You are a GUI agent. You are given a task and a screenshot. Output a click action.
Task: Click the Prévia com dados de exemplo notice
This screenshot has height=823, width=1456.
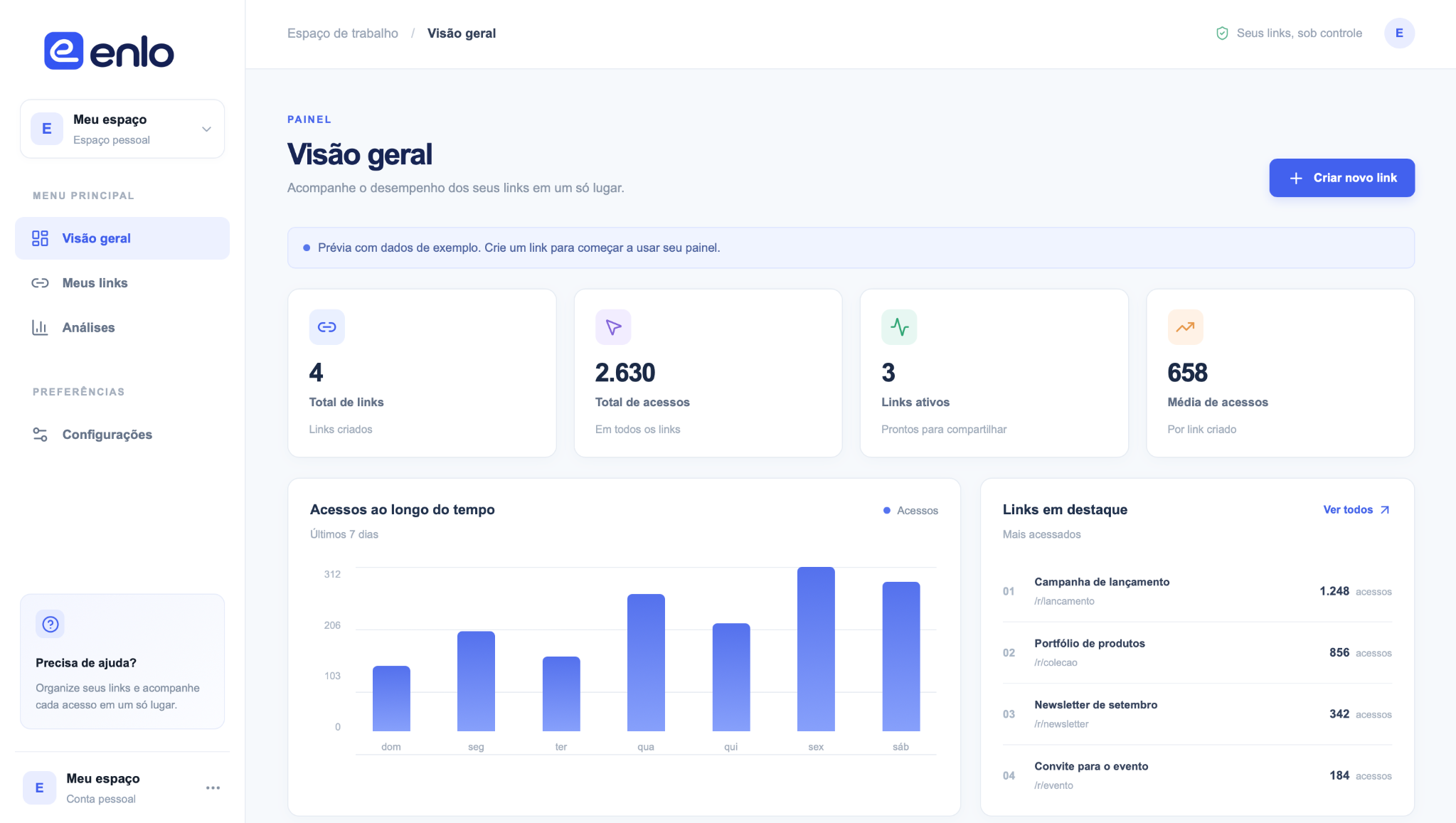851,248
